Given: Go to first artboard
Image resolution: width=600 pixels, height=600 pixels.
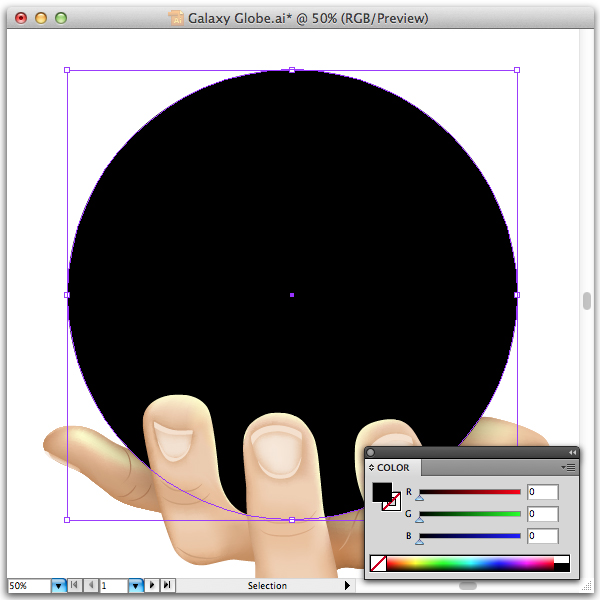Looking at the screenshot, I should tap(75, 585).
